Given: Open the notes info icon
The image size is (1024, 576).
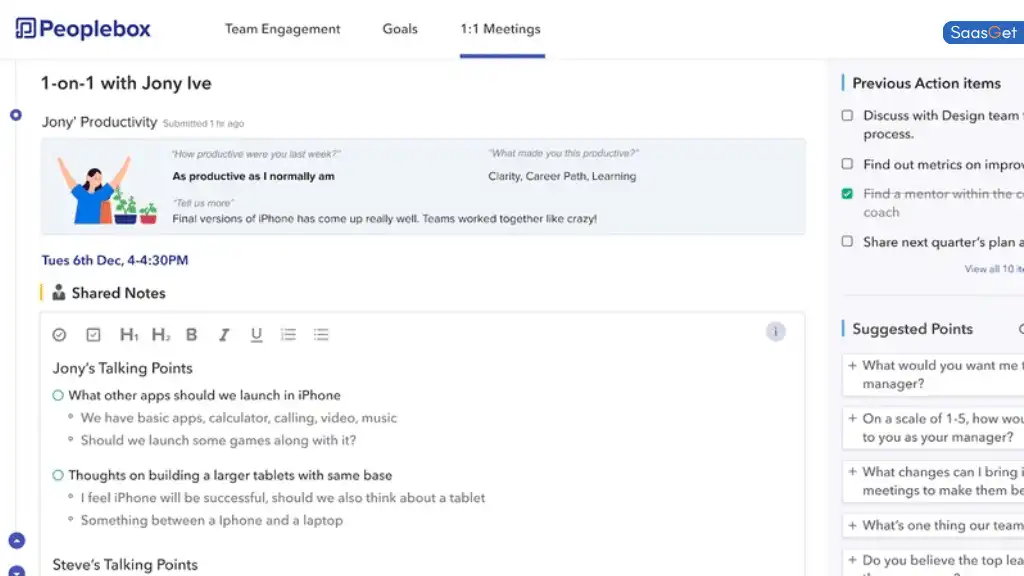Looking at the screenshot, I should pyautogui.click(x=775, y=332).
